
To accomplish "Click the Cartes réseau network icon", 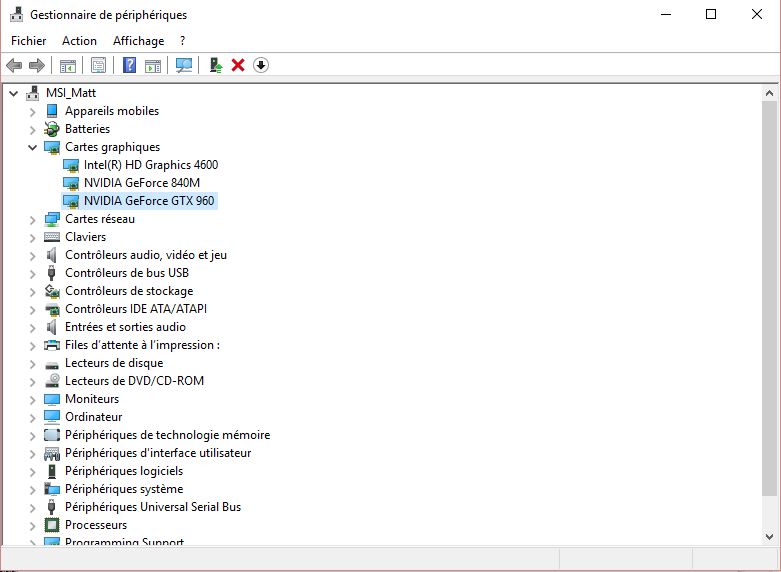I will (52, 219).
